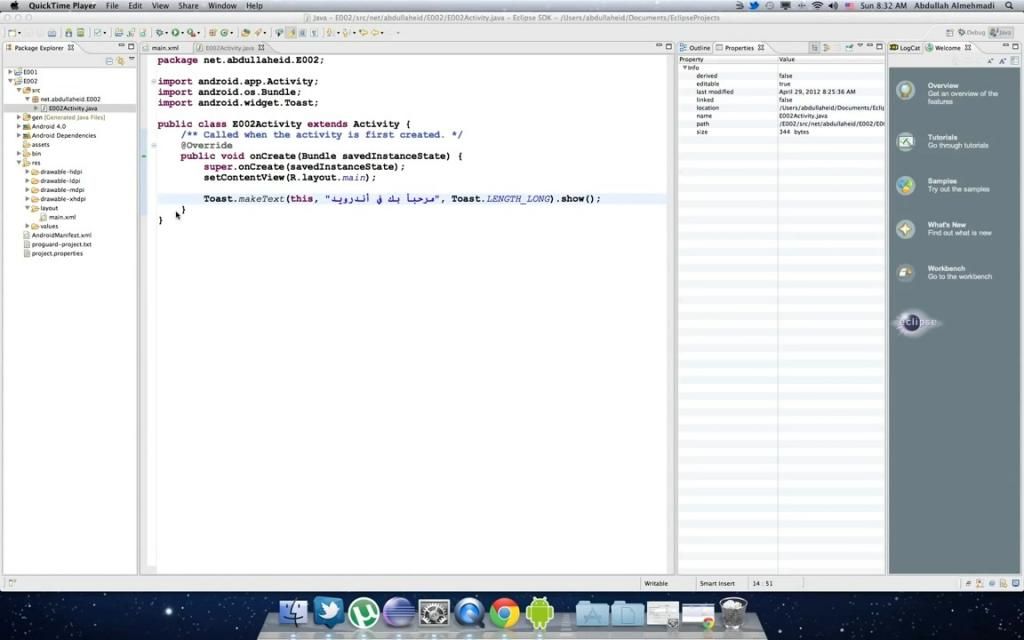The width and height of the screenshot is (1024, 640).
Task: Open the Window menu
Action: 222,6
